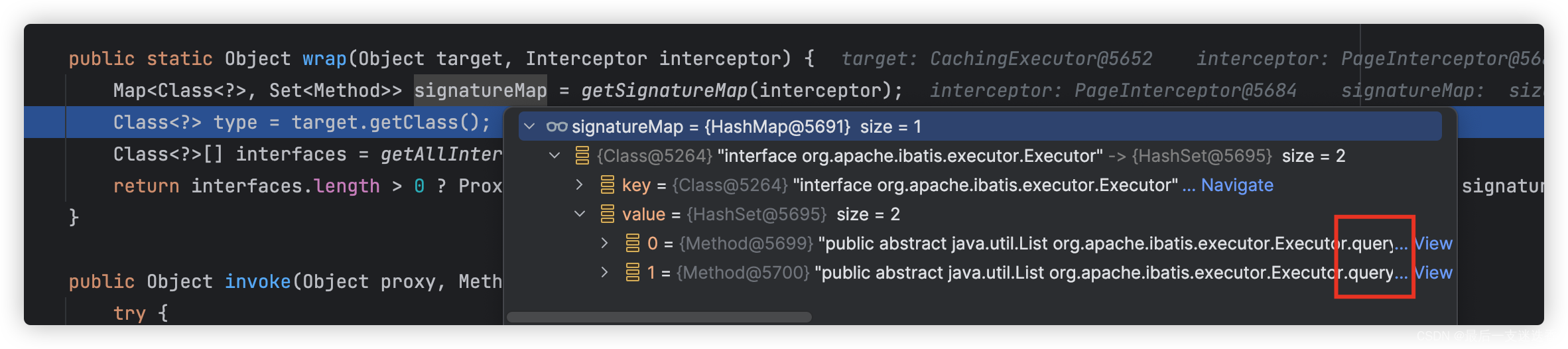Collapse the Executor HashSet entry node
This screenshot has height=349, width=1568.
[x=555, y=155]
